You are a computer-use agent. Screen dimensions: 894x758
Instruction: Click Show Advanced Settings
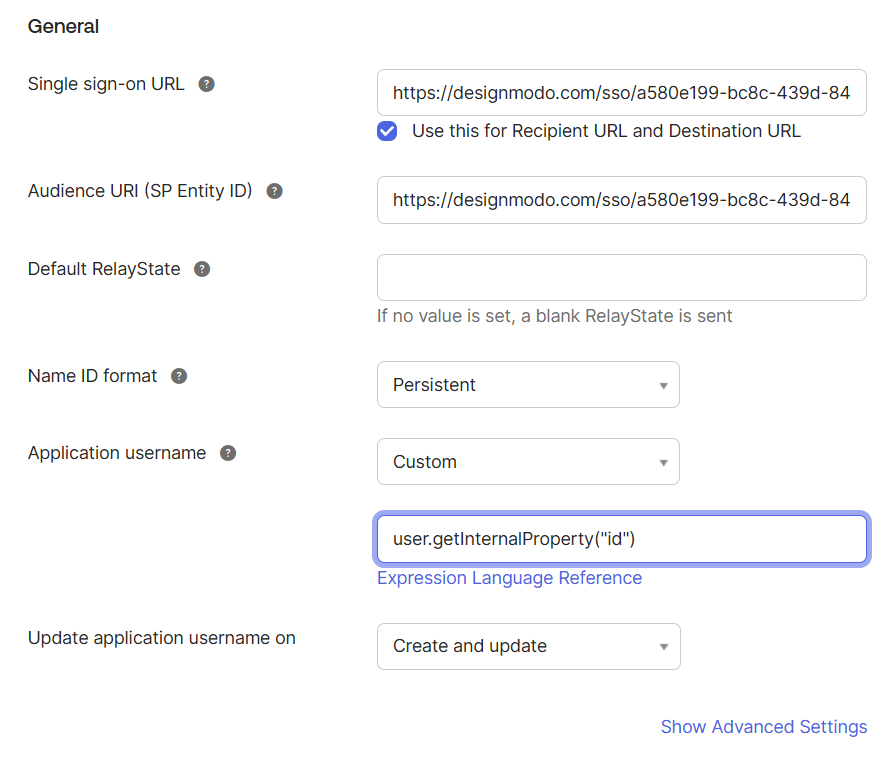tap(763, 727)
